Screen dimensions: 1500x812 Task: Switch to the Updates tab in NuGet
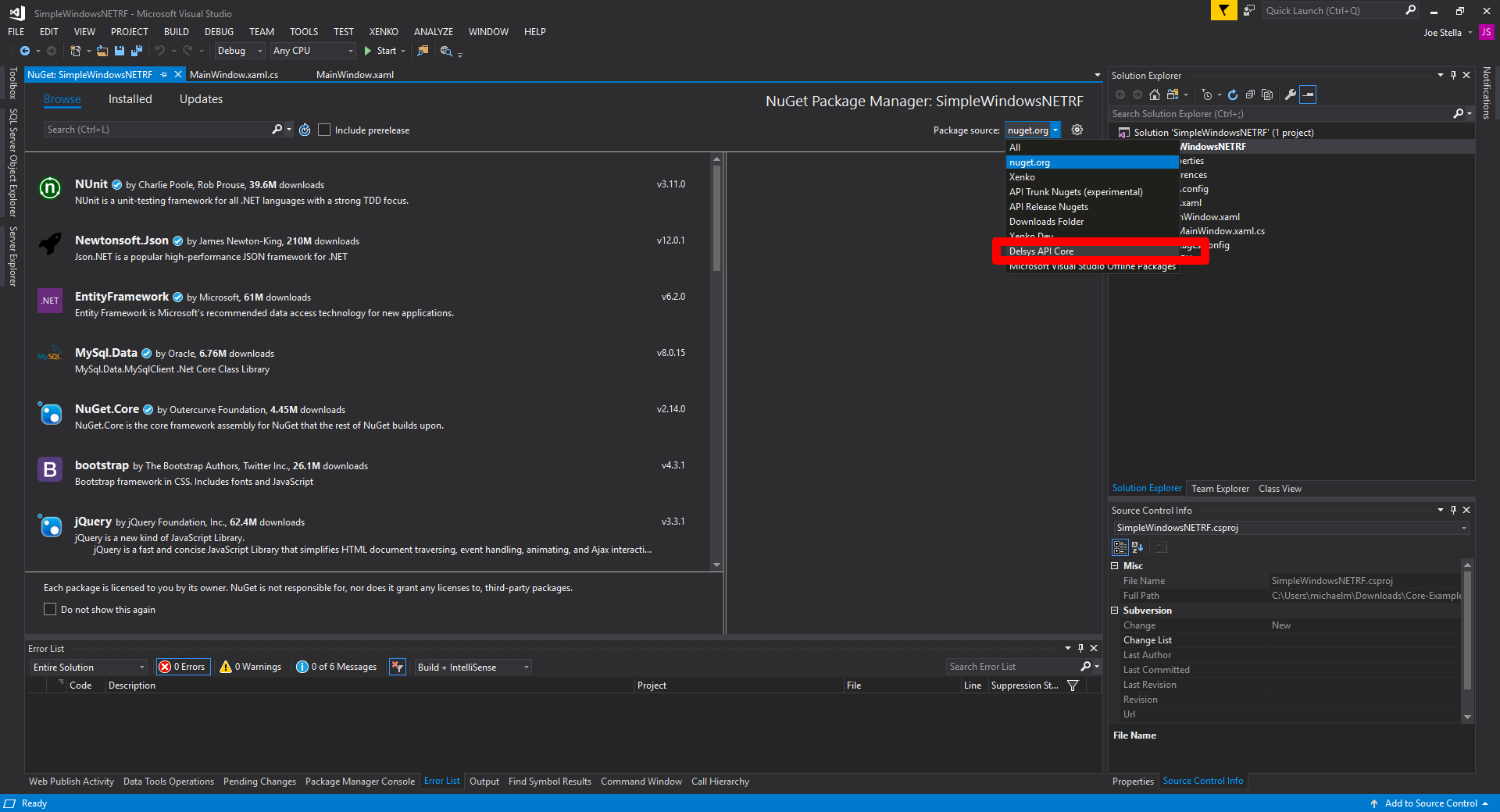201,99
